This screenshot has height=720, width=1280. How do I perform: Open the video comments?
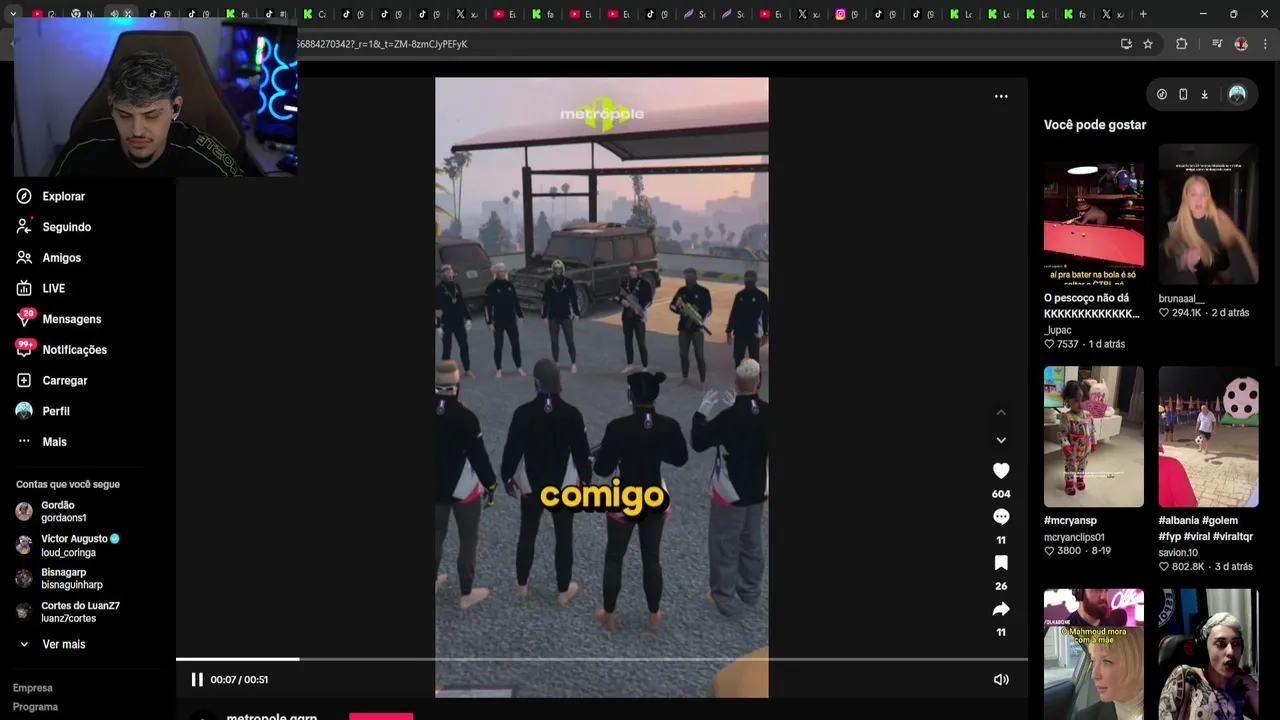click(x=1001, y=517)
